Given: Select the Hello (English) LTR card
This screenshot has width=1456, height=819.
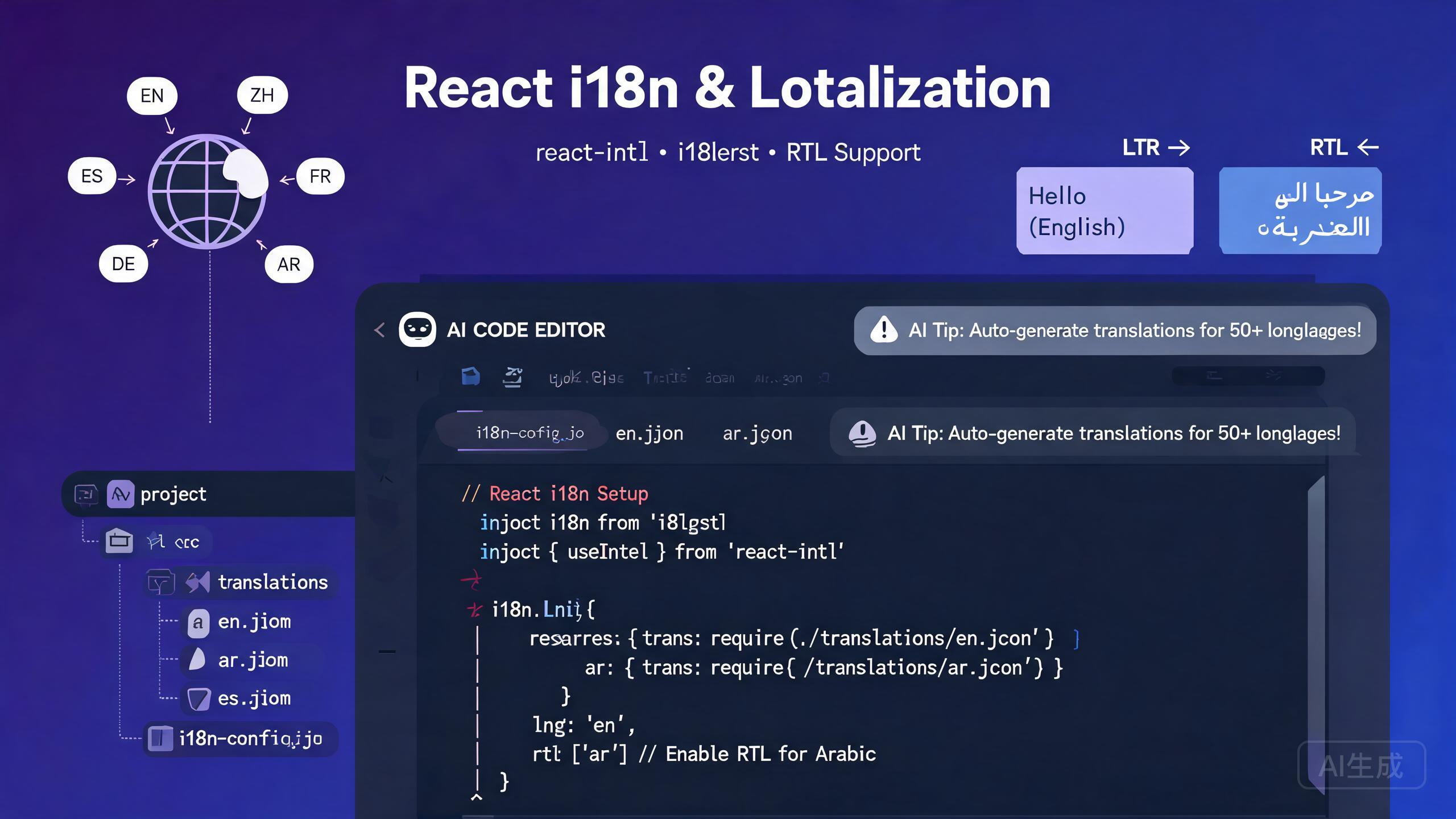Looking at the screenshot, I should 1105,210.
